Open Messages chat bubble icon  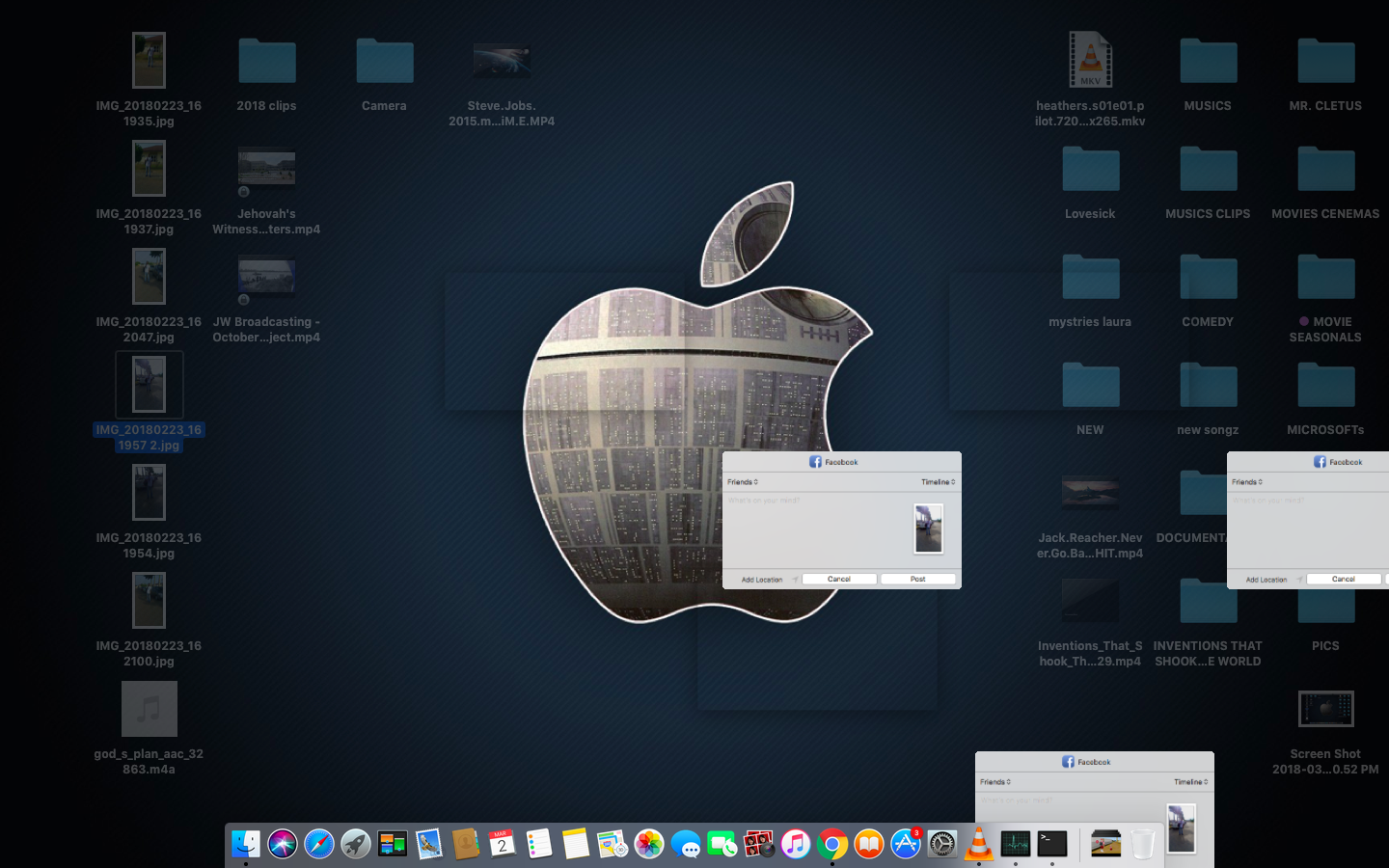coord(686,844)
